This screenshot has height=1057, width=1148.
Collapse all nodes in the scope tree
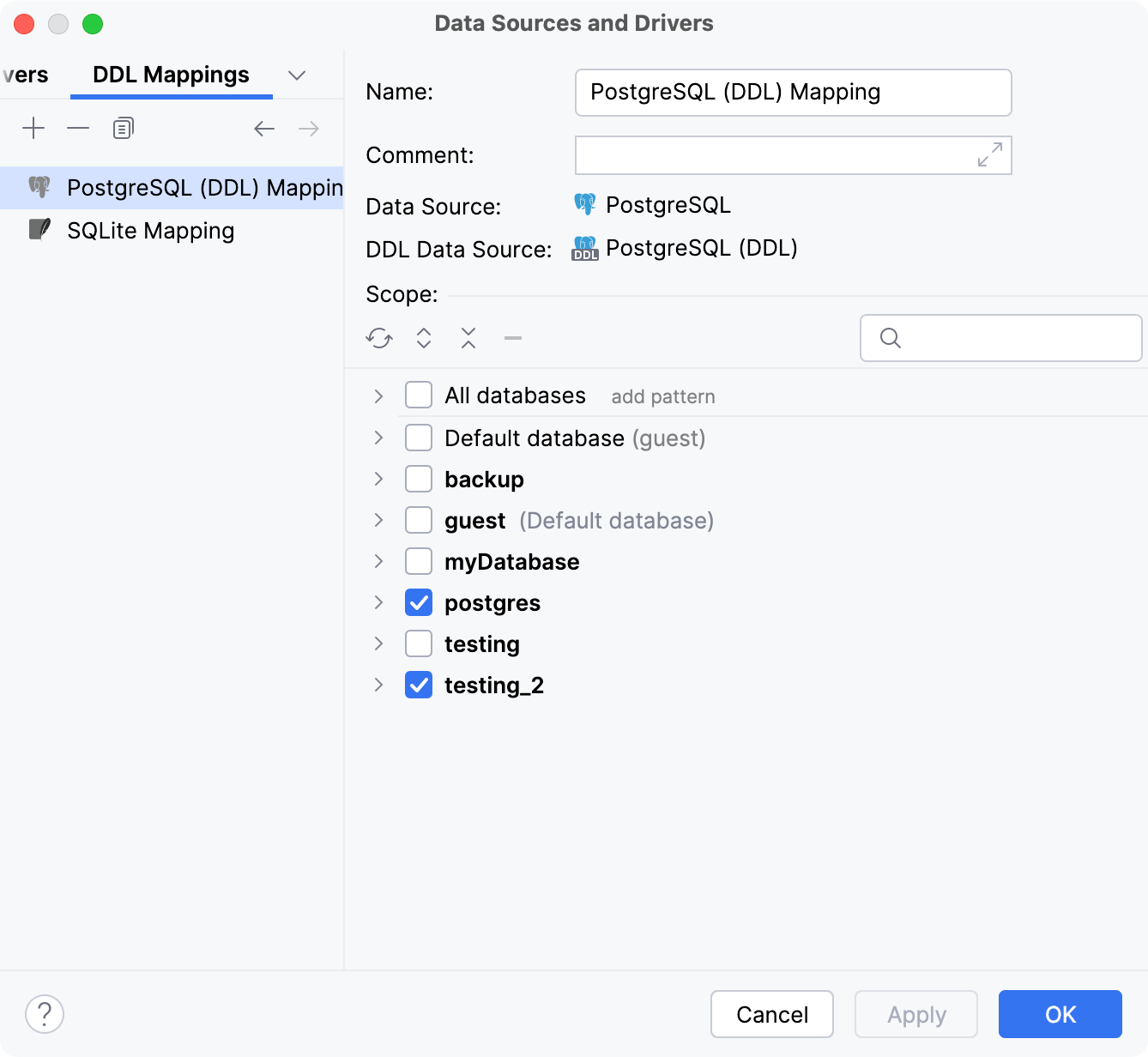coord(468,338)
